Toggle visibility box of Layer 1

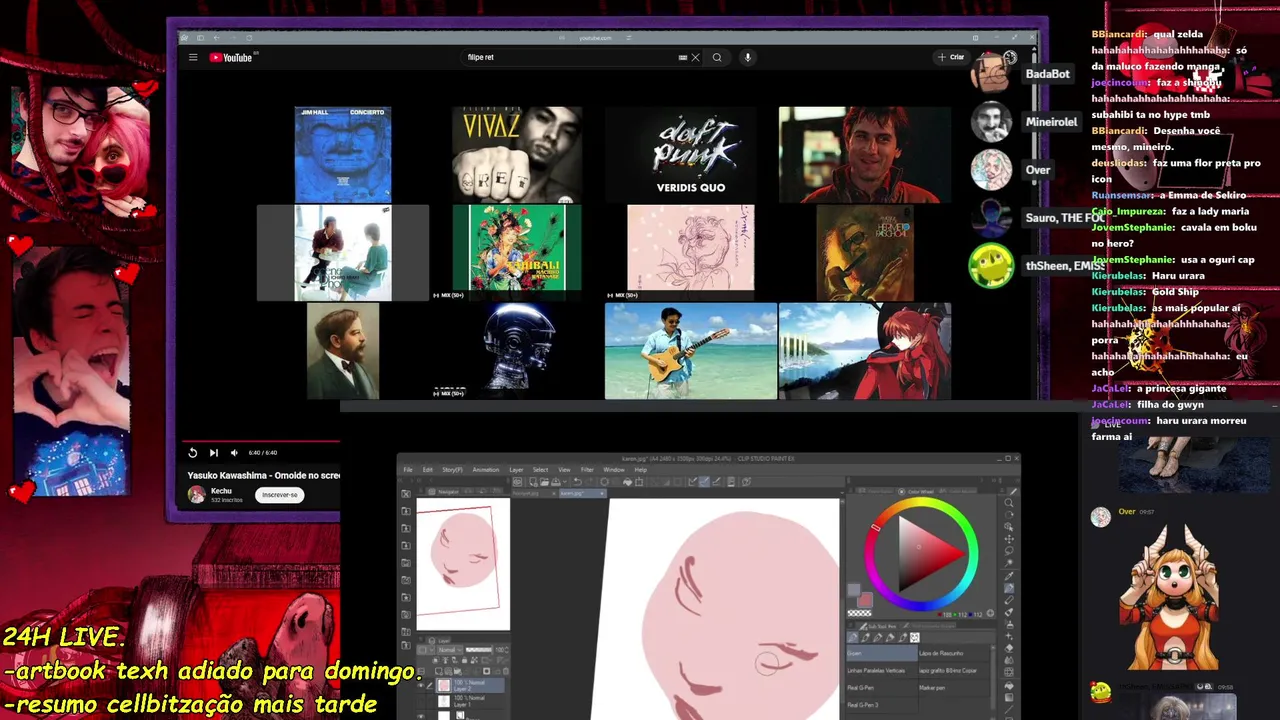(x=421, y=702)
